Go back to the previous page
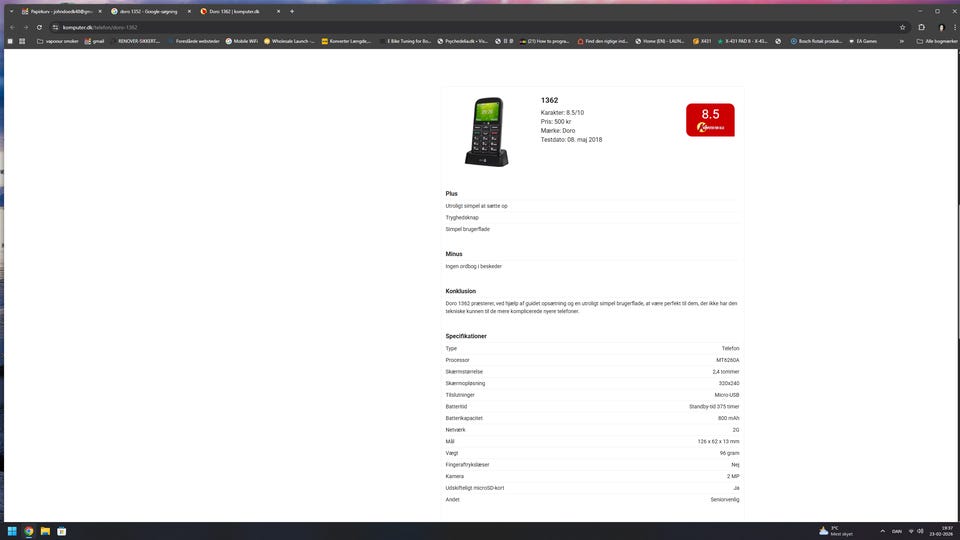The image size is (960, 540). 12,28
